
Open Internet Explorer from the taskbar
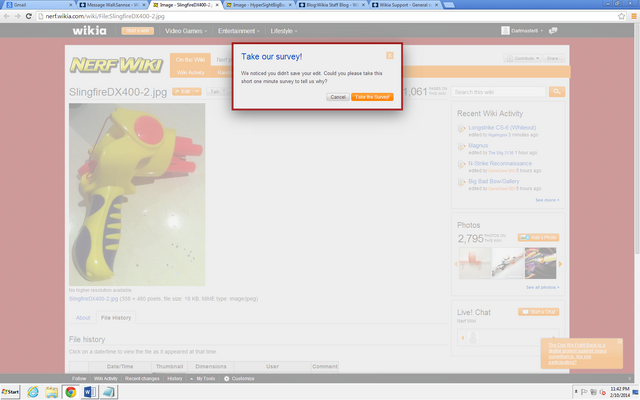(x=33, y=392)
